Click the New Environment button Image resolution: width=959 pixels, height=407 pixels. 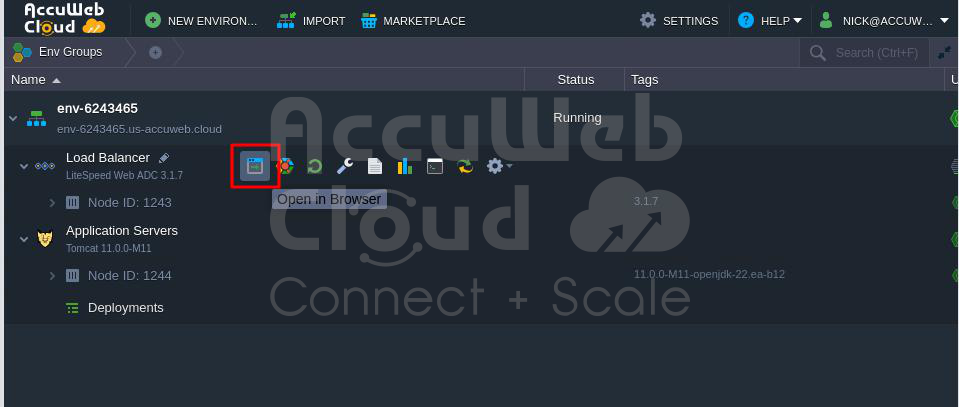point(201,20)
